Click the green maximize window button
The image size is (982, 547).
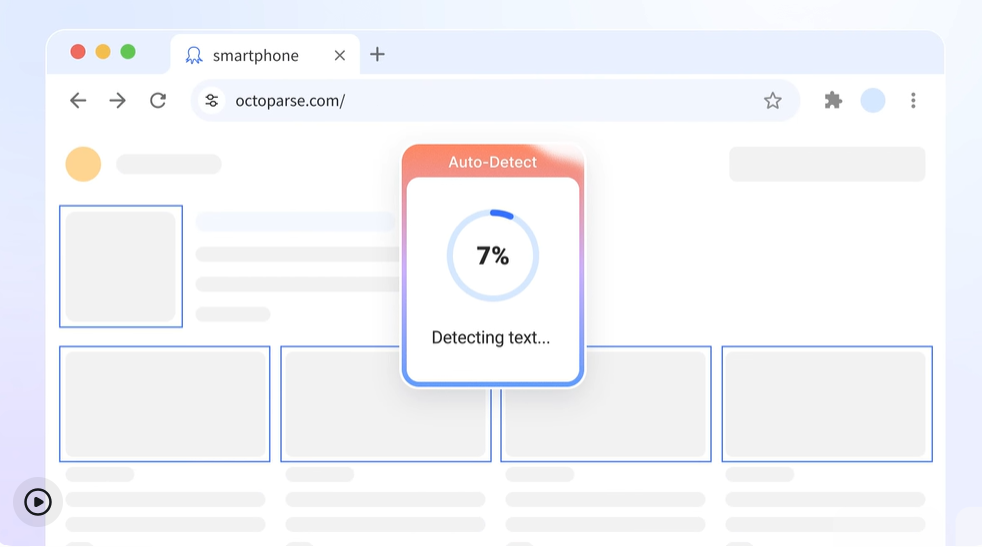tap(128, 51)
